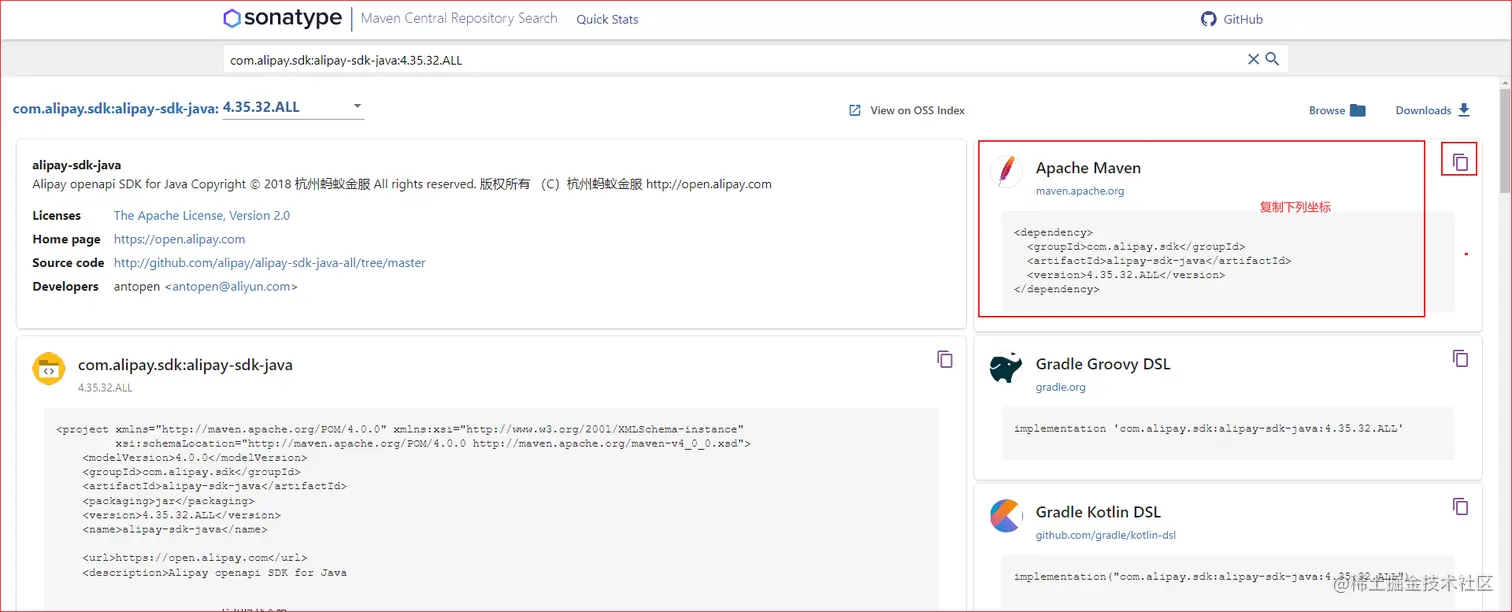The height and width of the screenshot is (612, 1512).
Task: Open the GitHub source code link
Action: click(x=270, y=263)
